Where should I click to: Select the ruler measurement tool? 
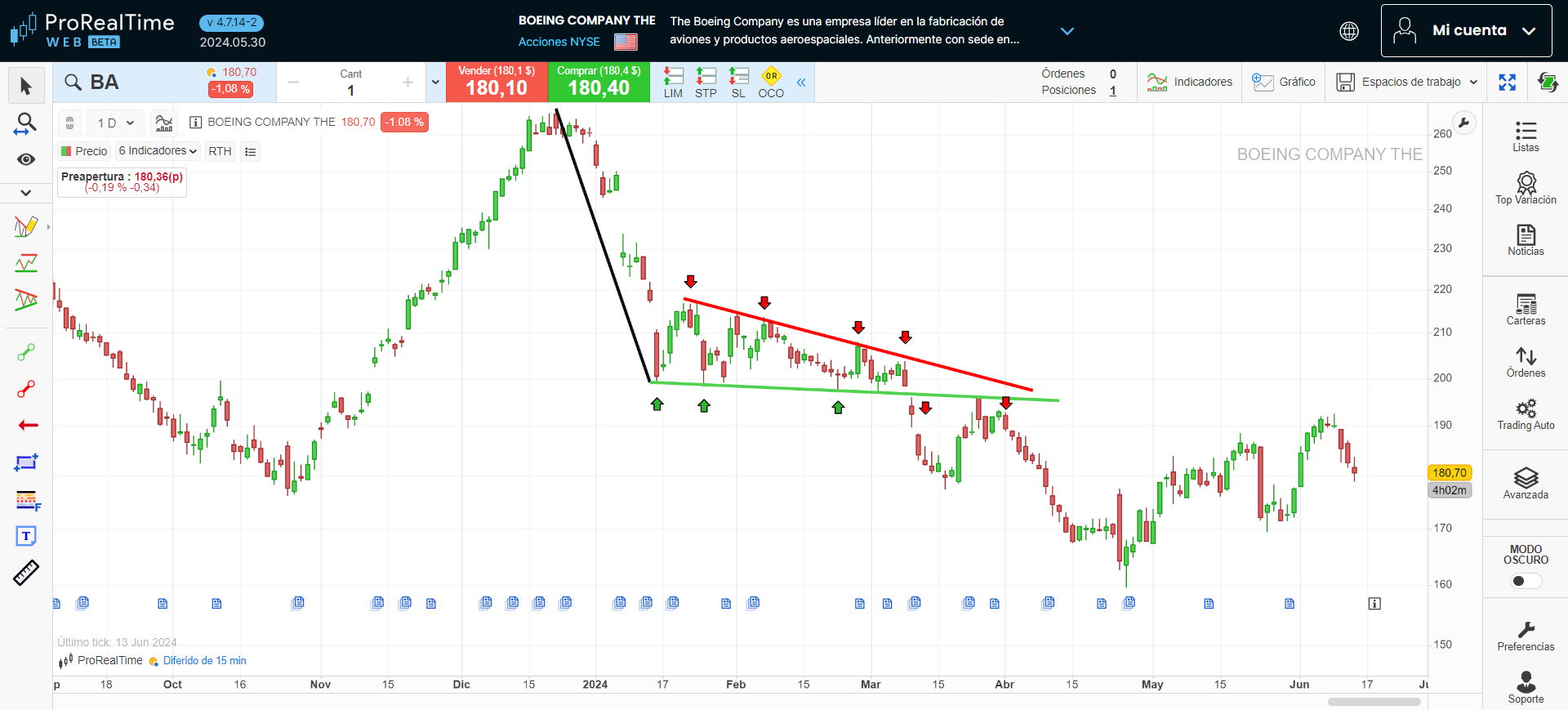pos(26,573)
